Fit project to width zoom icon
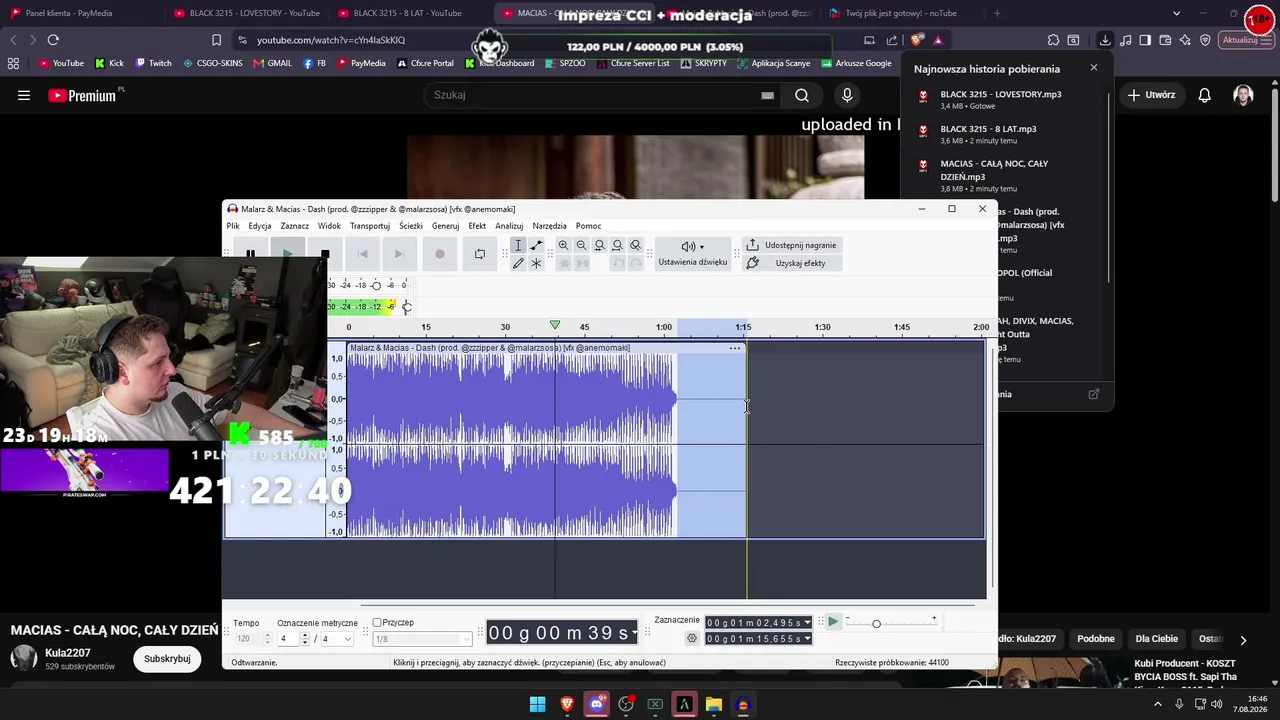1280x720 pixels. (x=618, y=246)
